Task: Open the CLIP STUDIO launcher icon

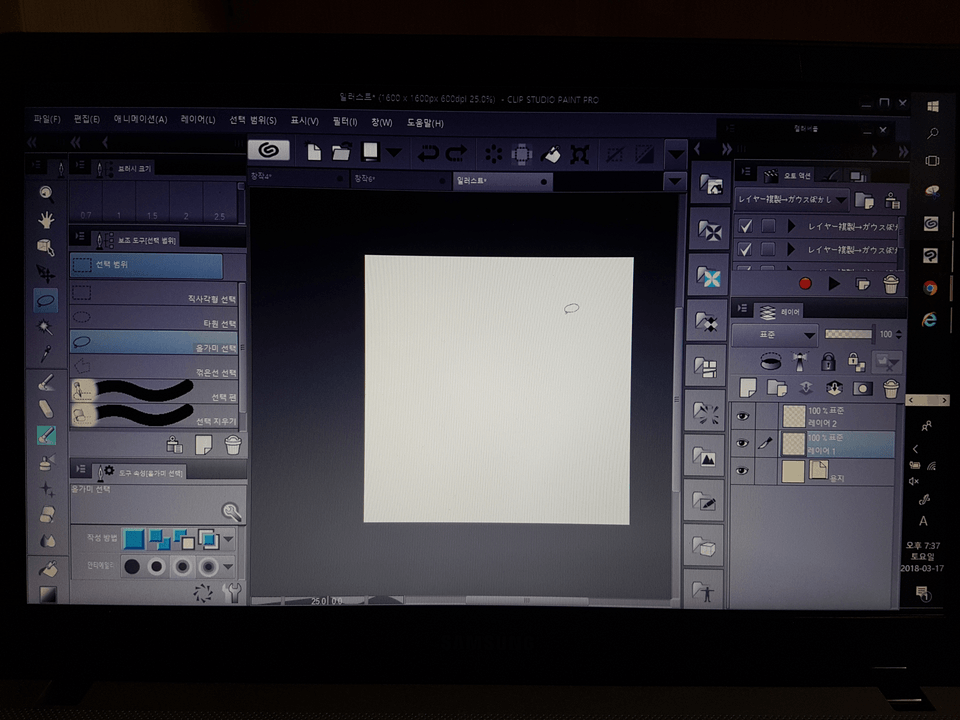Action: click(x=268, y=151)
